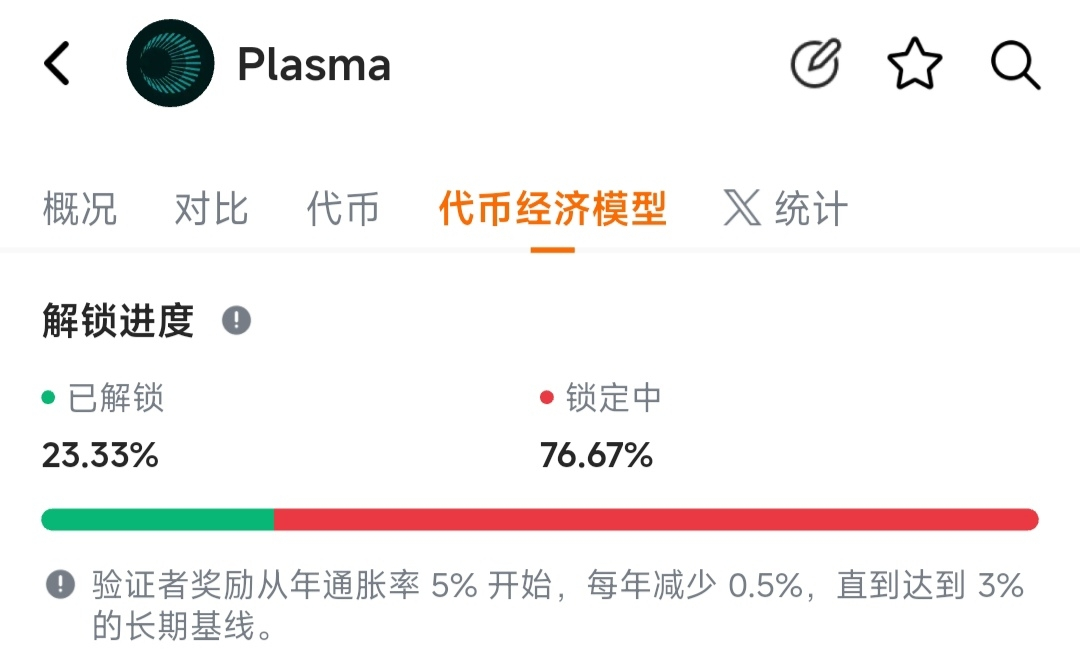Tap the Plasma token logo
The image size is (1080, 668).
(x=170, y=64)
